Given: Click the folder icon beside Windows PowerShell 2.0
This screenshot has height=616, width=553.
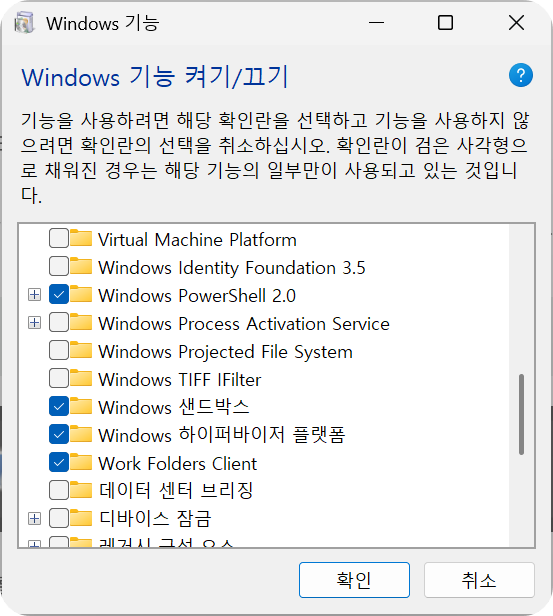Looking at the screenshot, I should pyautogui.click(x=81, y=294).
